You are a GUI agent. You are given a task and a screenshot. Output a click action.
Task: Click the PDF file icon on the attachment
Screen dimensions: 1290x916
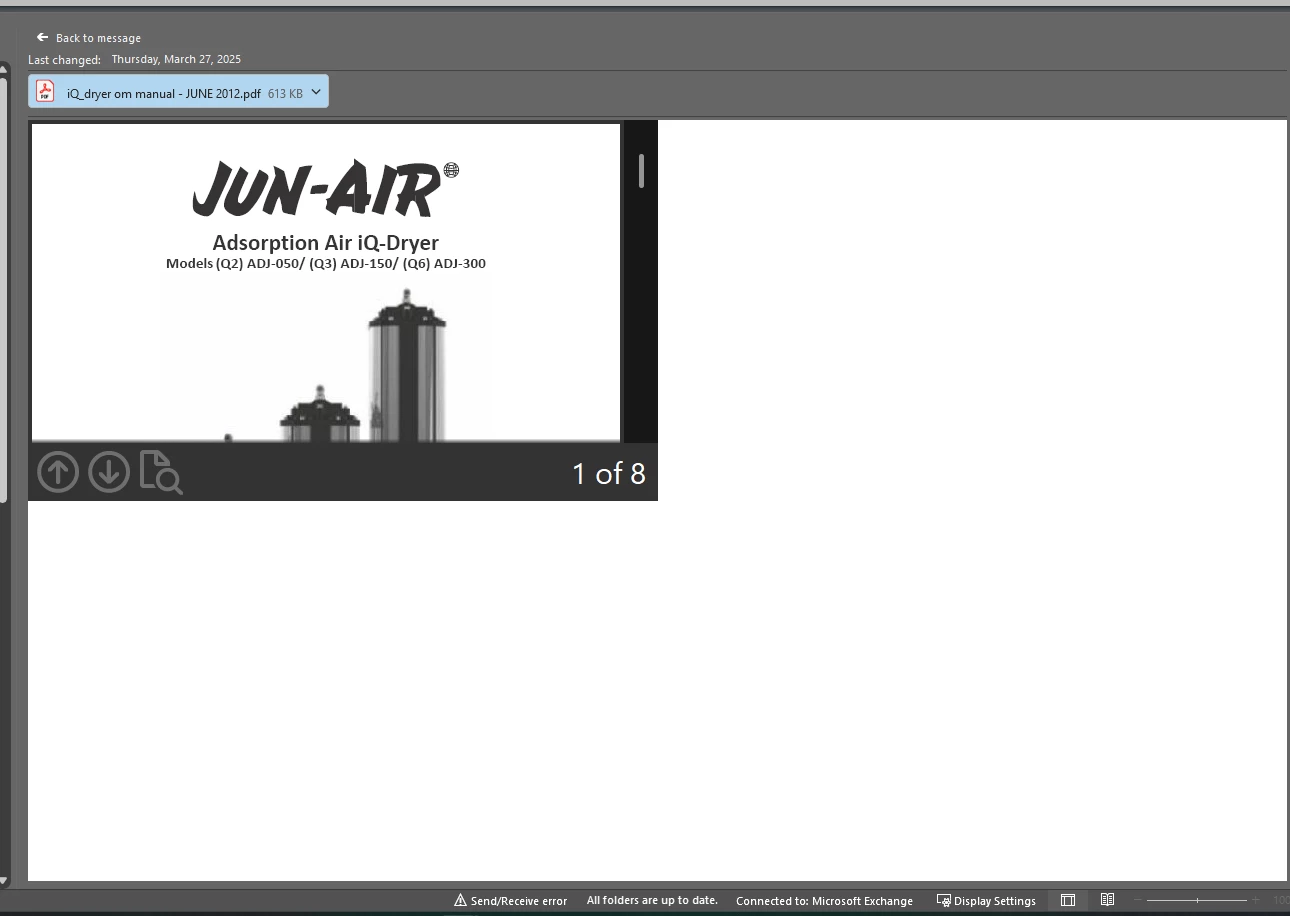45,92
